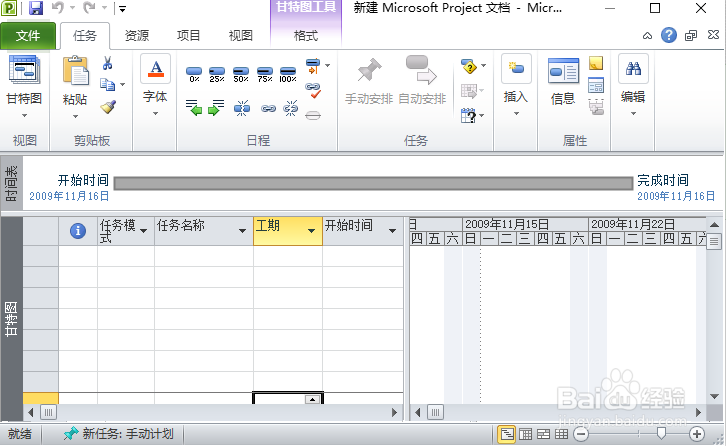Customize Quick Access Toolbar dropdown

(122, 8)
